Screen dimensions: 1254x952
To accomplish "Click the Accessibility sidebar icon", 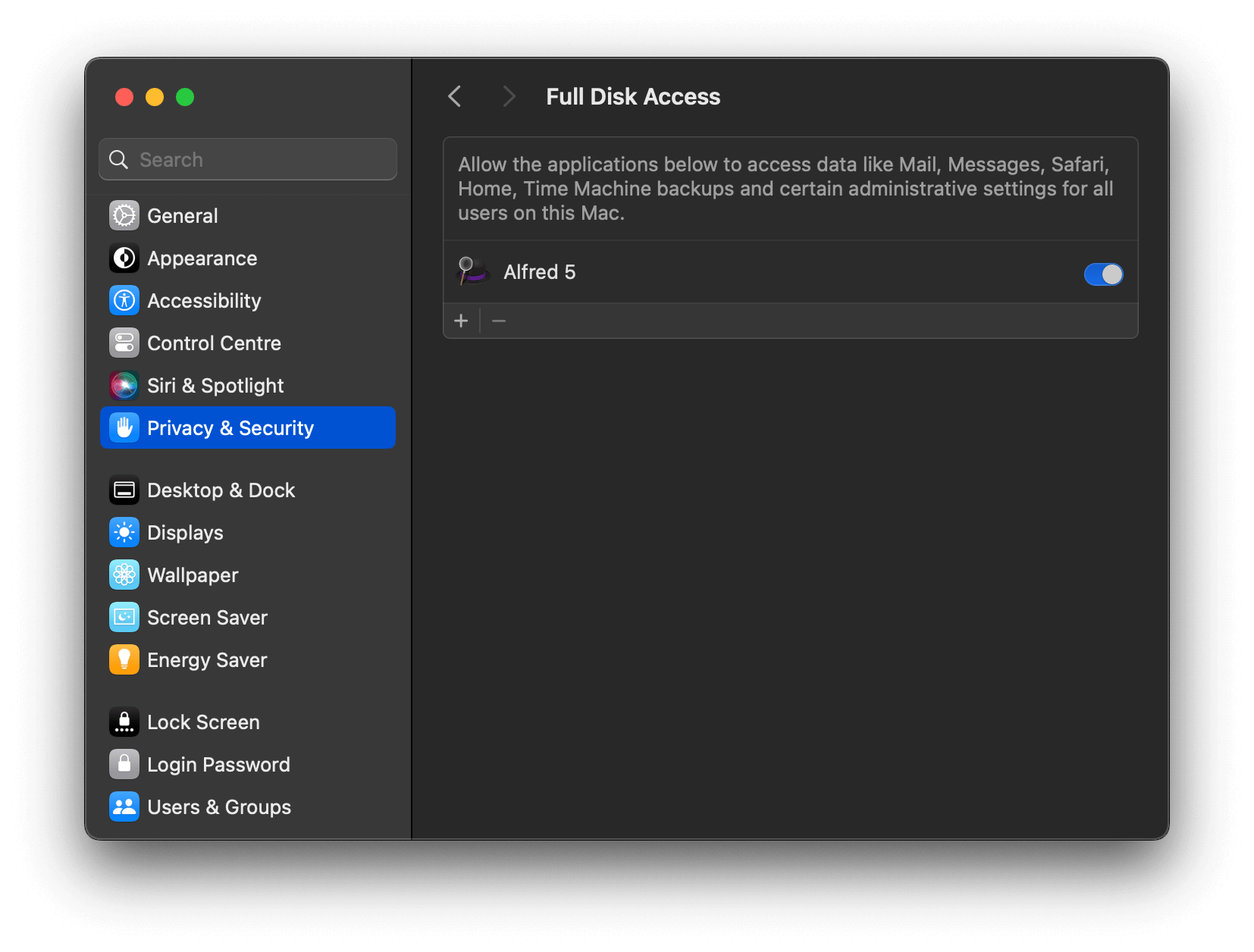I will coord(124,300).
